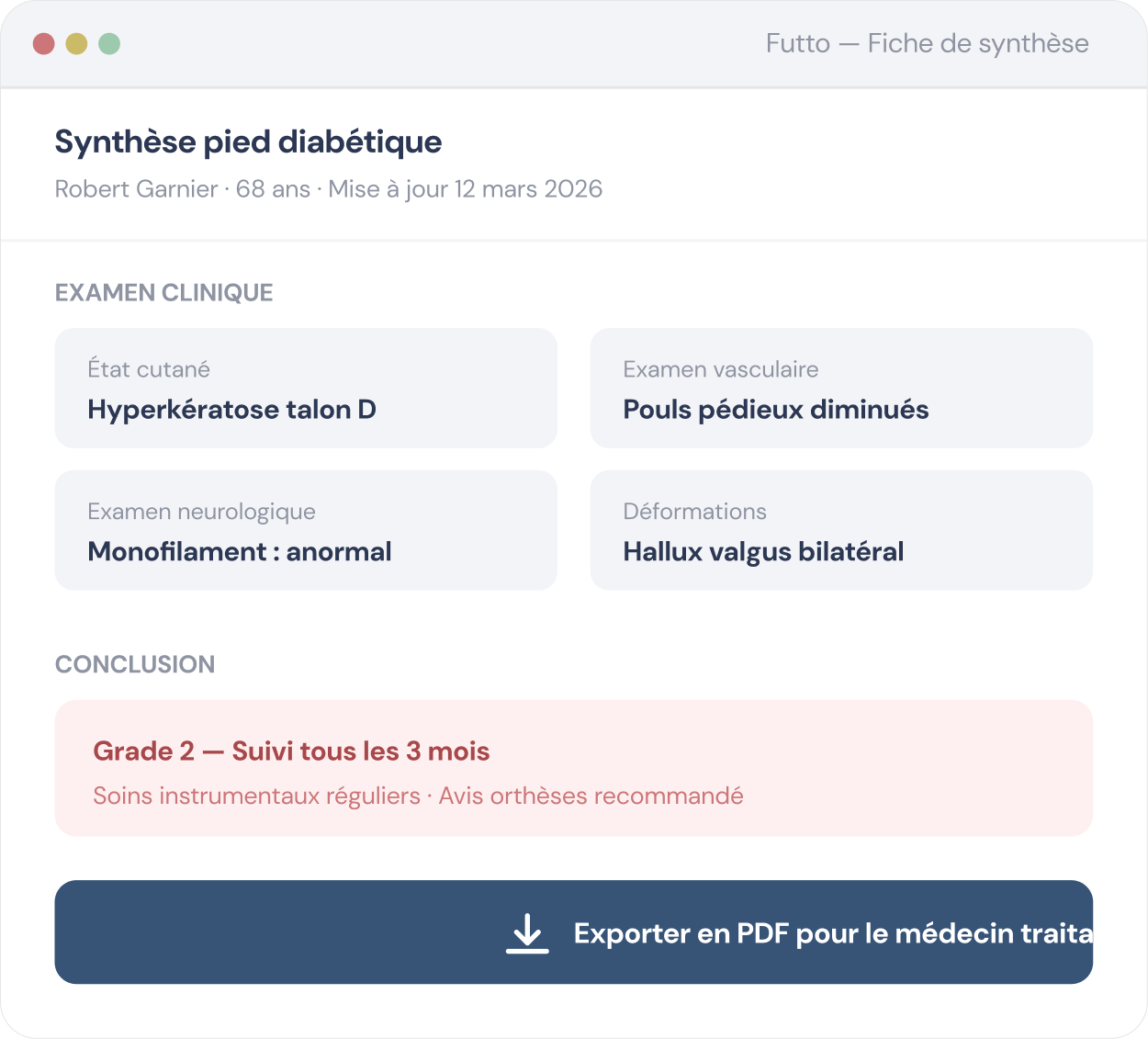Click Soins instrumentaux réguliers recommendation text
The image size is (1148, 1039).
(256, 796)
